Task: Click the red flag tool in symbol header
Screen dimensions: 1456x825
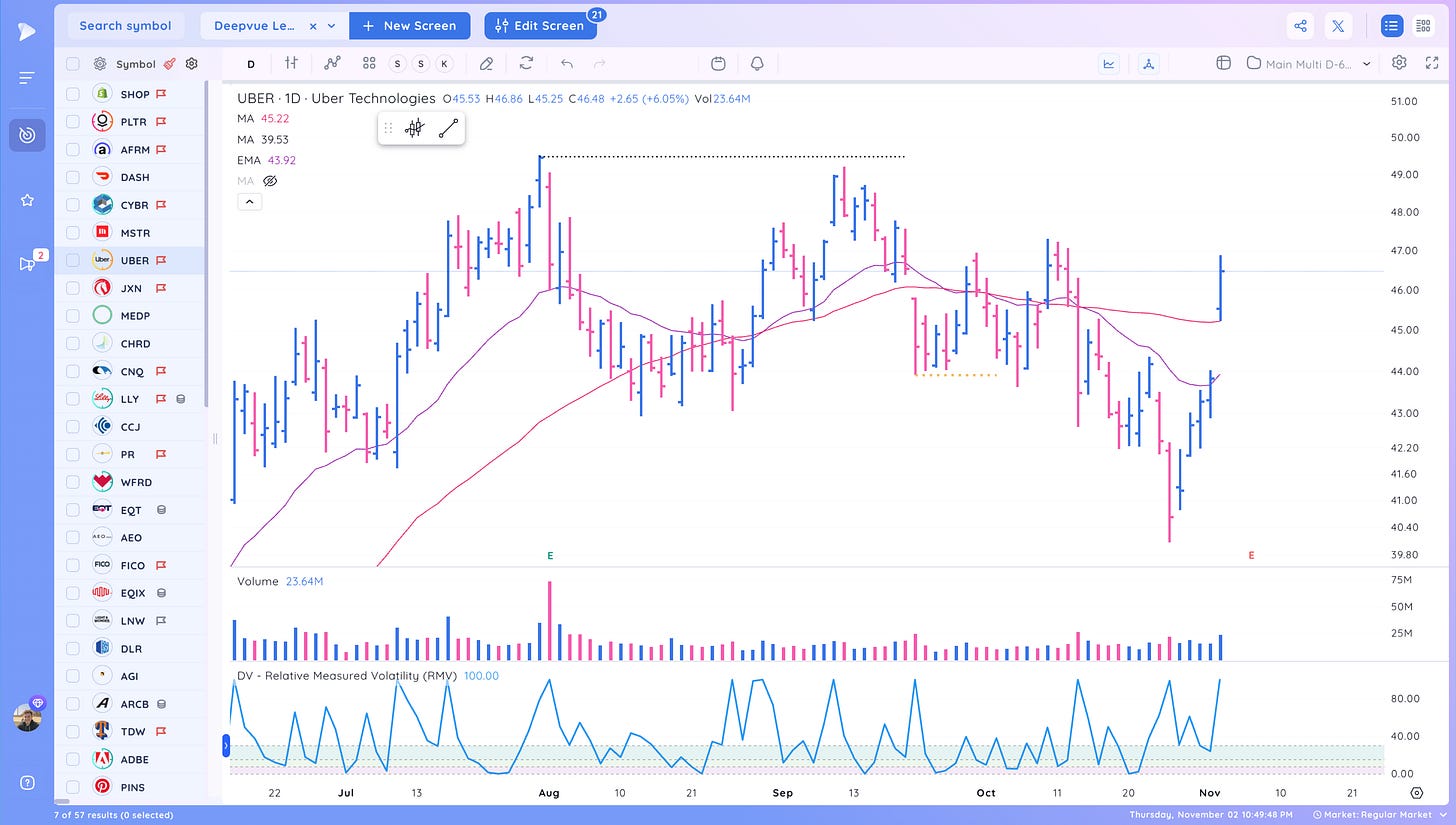Action: coord(170,63)
